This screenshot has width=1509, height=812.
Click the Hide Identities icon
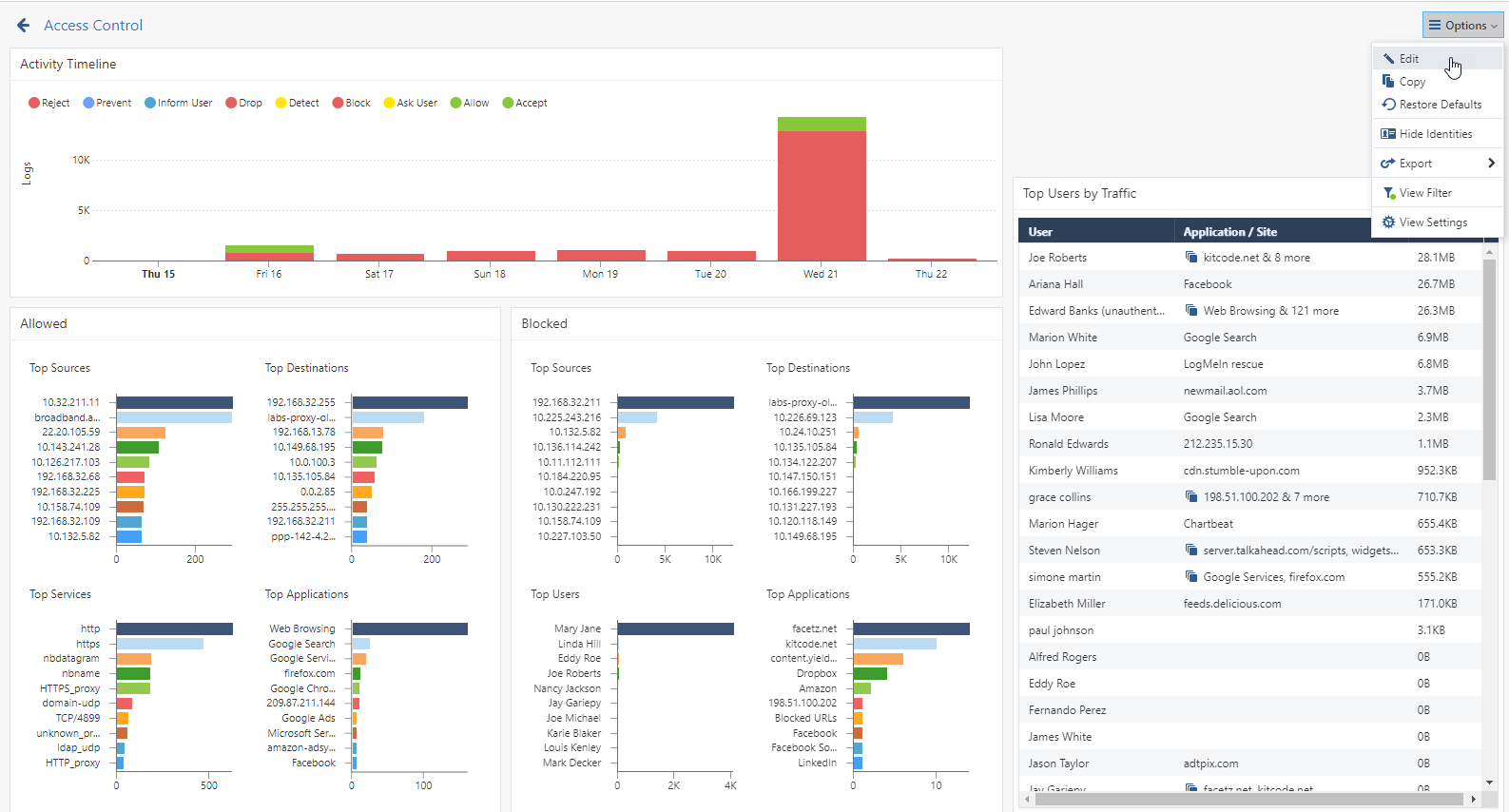point(1388,134)
